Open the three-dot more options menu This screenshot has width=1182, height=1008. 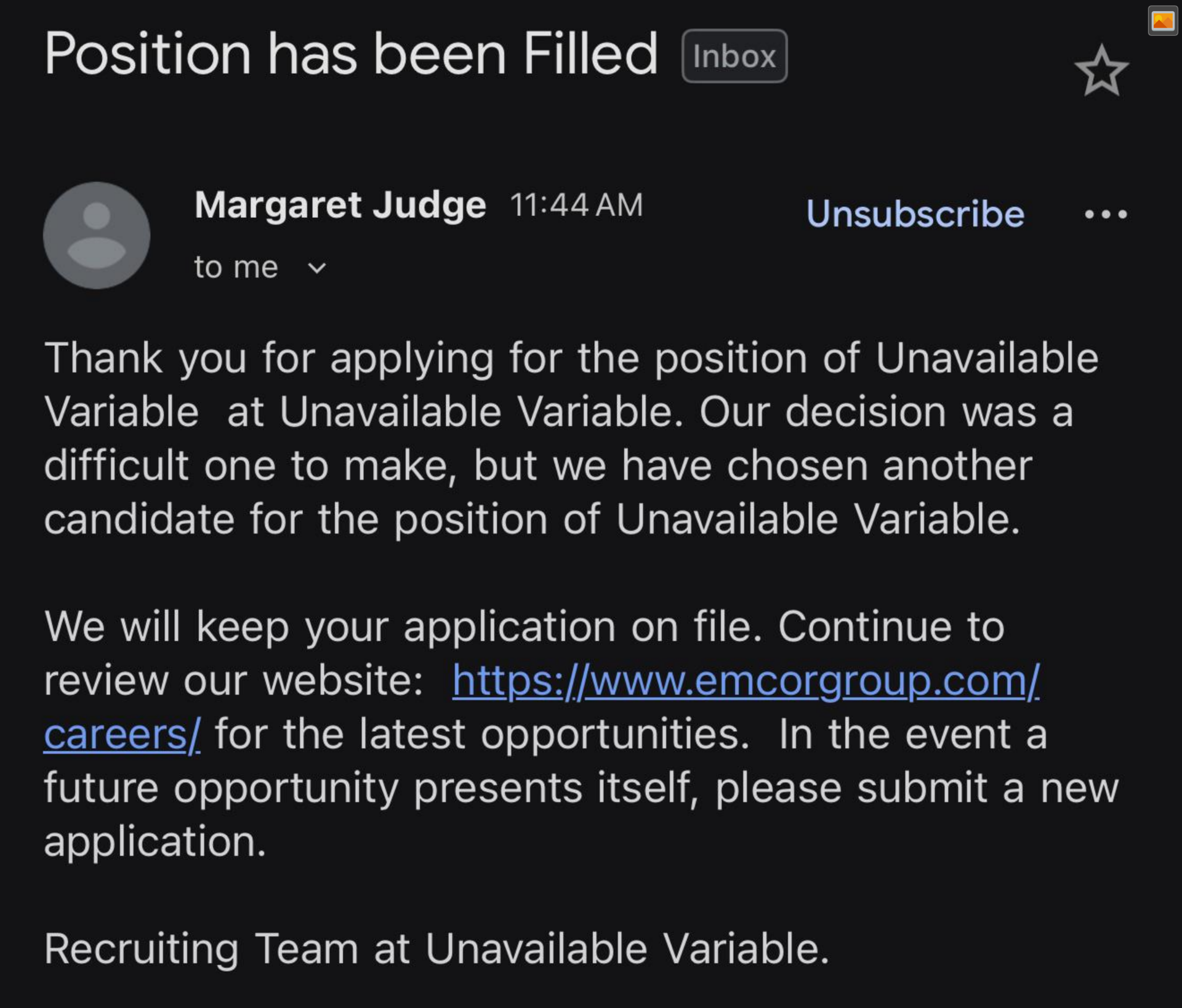(x=1106, y=214)
